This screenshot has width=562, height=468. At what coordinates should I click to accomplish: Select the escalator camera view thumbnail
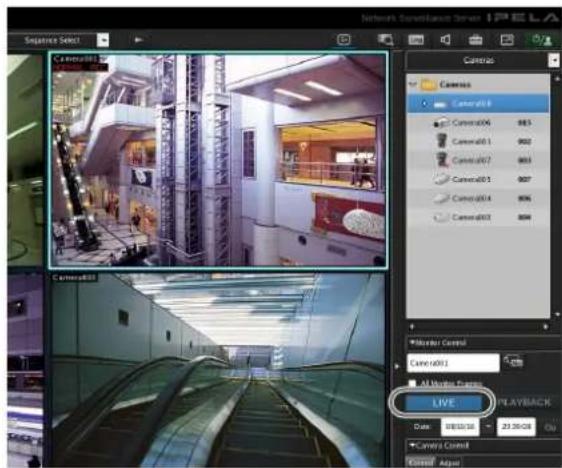217,369
